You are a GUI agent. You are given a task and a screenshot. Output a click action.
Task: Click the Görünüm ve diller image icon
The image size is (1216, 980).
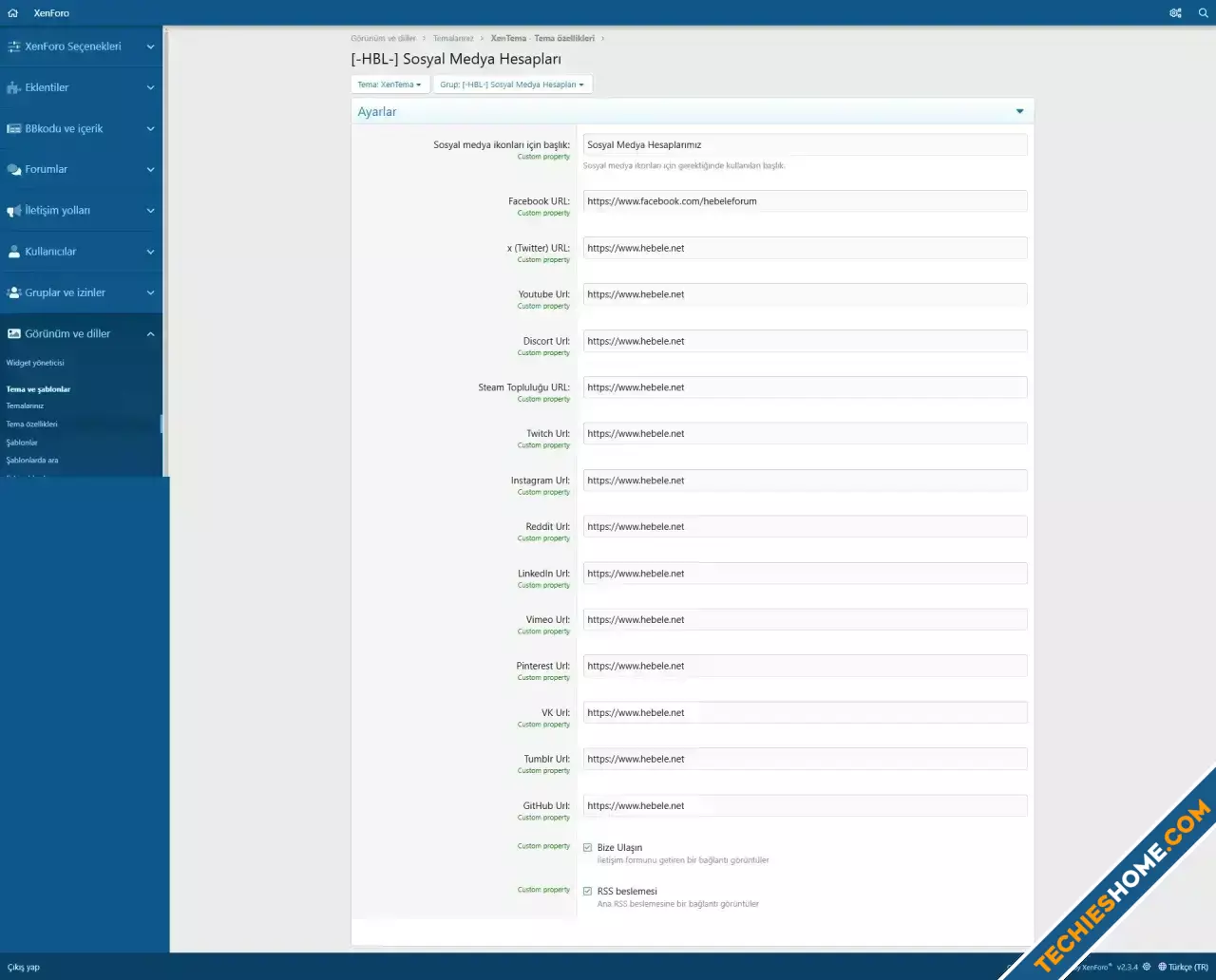coord(14,333)
